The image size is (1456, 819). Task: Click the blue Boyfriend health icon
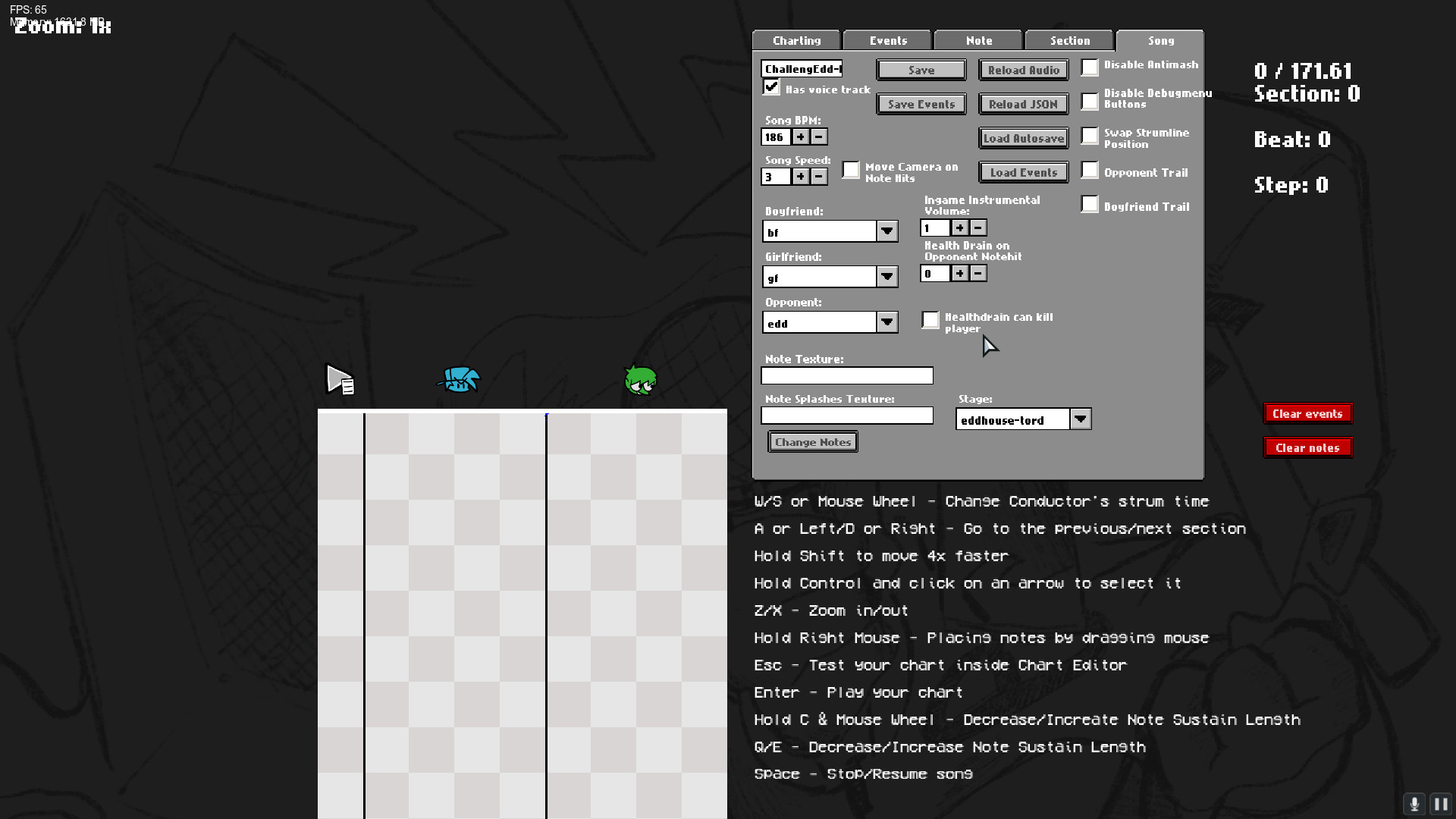click(460, 379)
